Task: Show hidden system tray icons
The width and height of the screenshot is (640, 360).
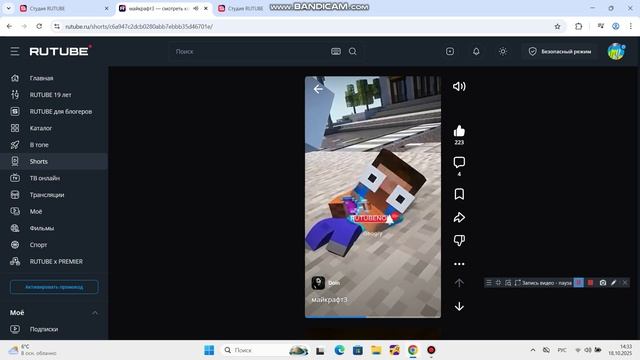Action: (533, 350)
